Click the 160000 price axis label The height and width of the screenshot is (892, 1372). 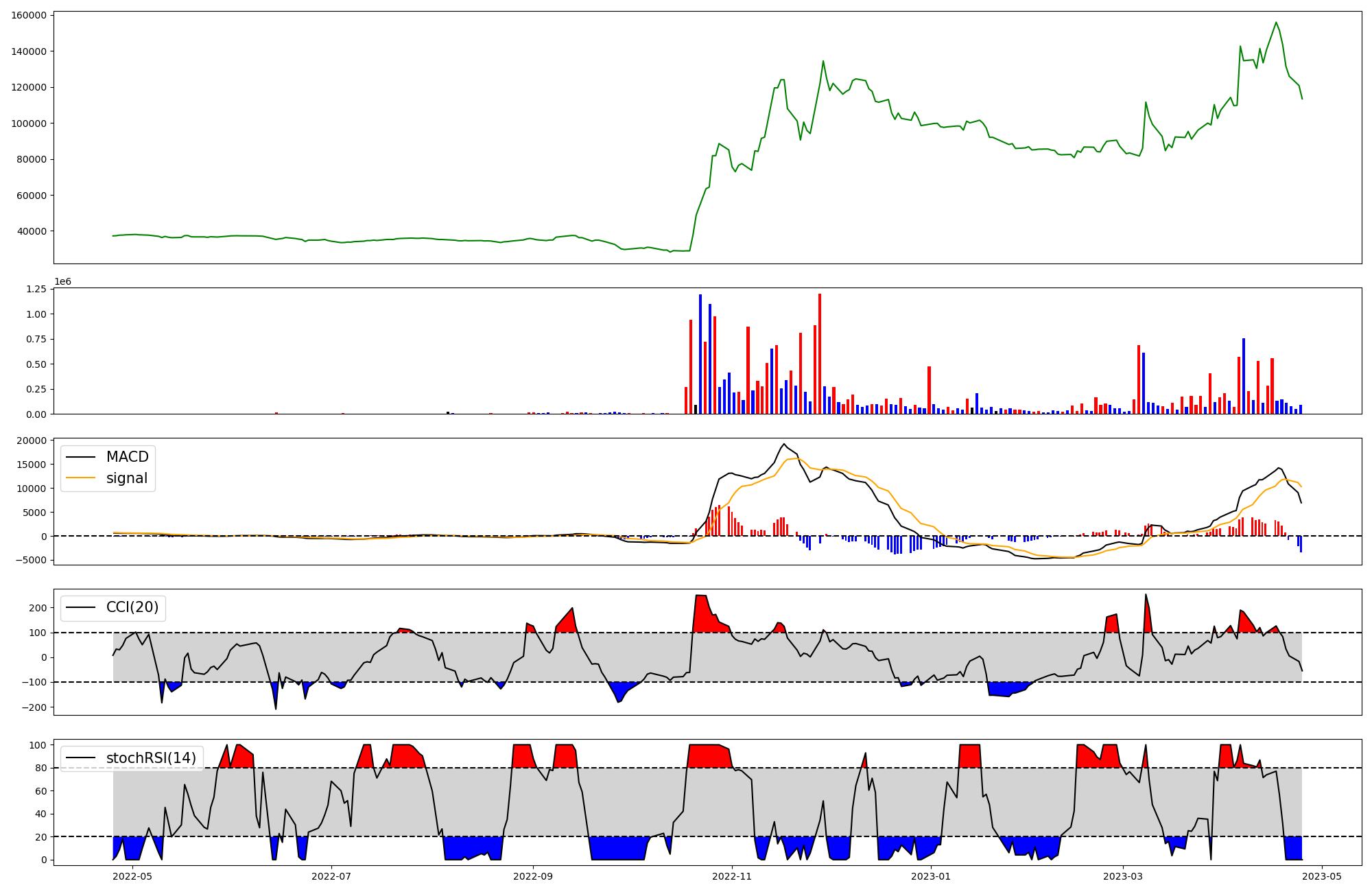[x=29, y=15]
